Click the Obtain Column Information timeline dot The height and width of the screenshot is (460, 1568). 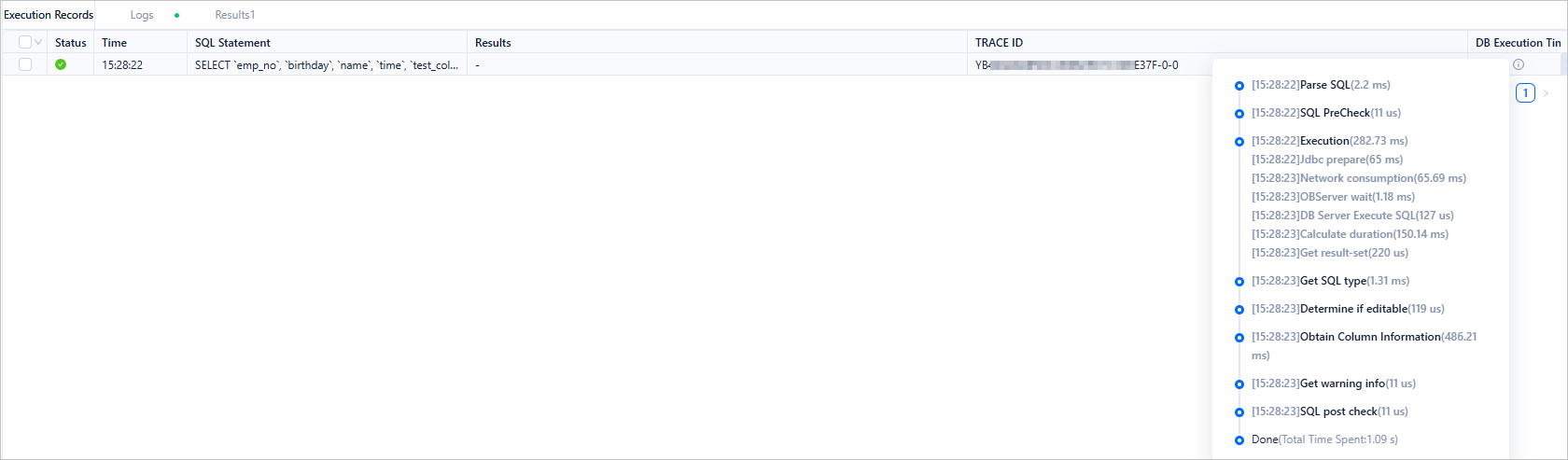1239,338
